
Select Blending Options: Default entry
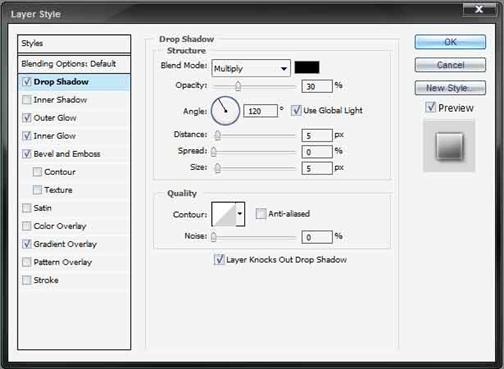[74, 64]
